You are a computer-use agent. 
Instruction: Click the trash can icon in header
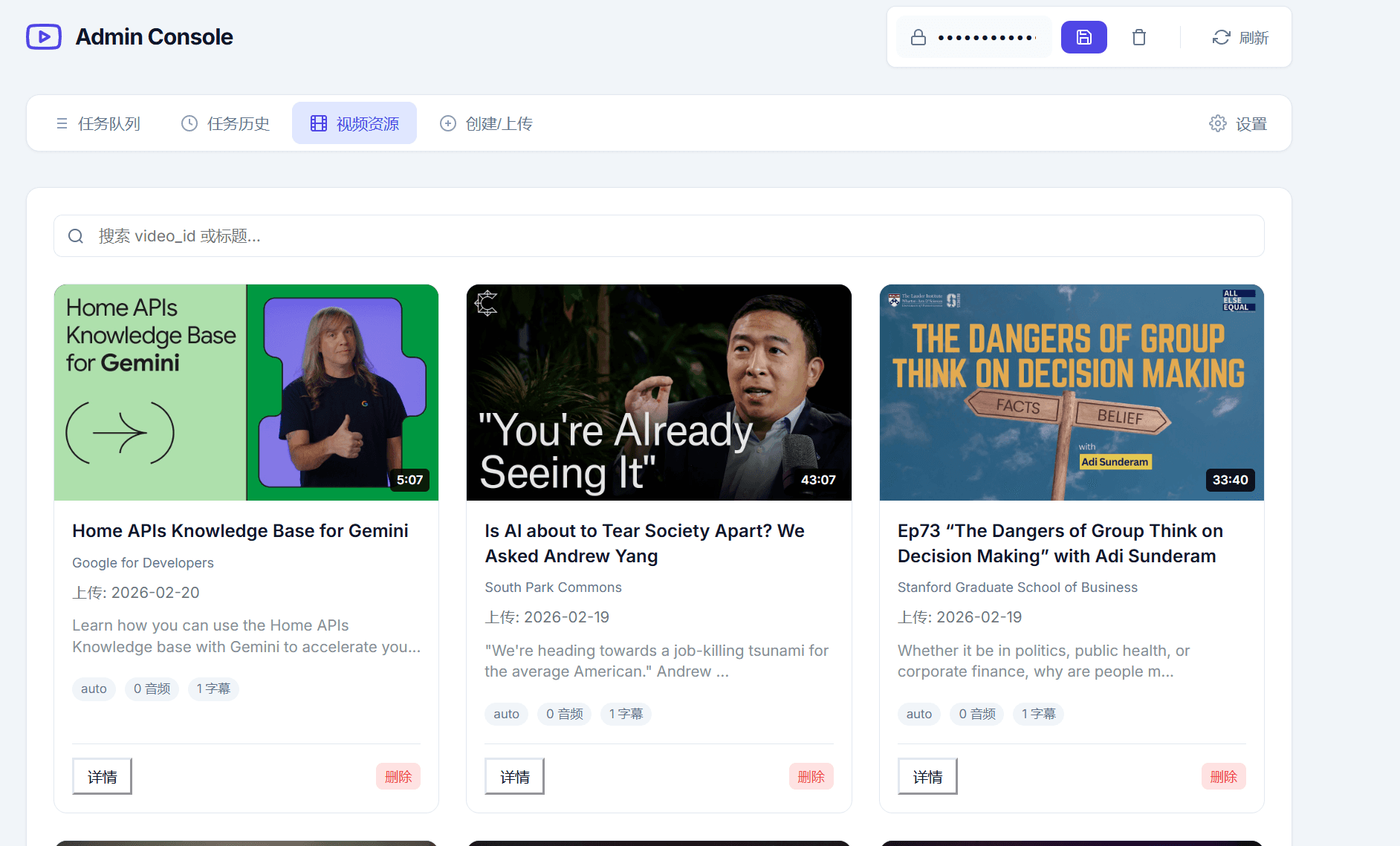point(1138,37)
